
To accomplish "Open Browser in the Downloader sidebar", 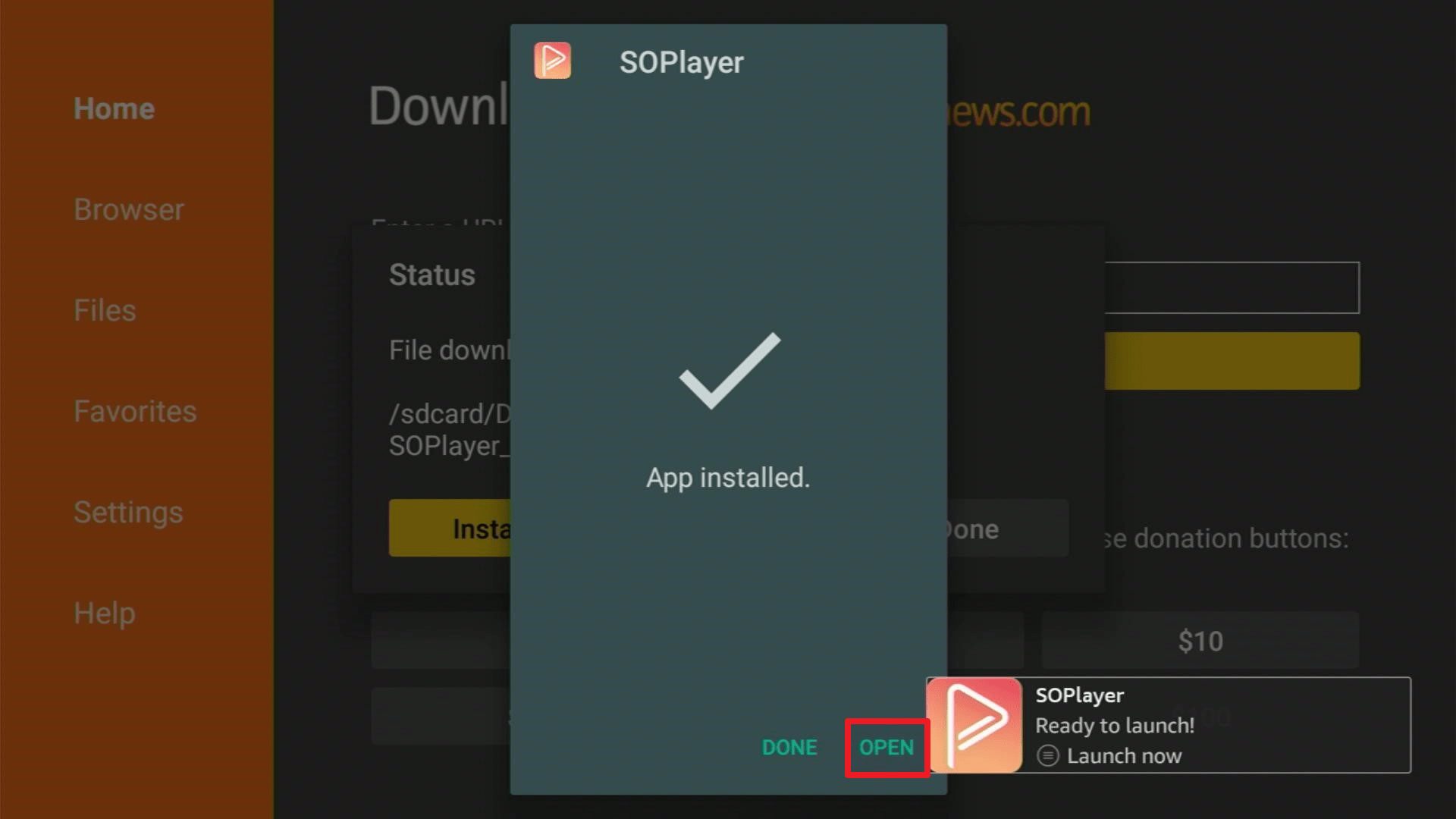I will coord(129,209).
